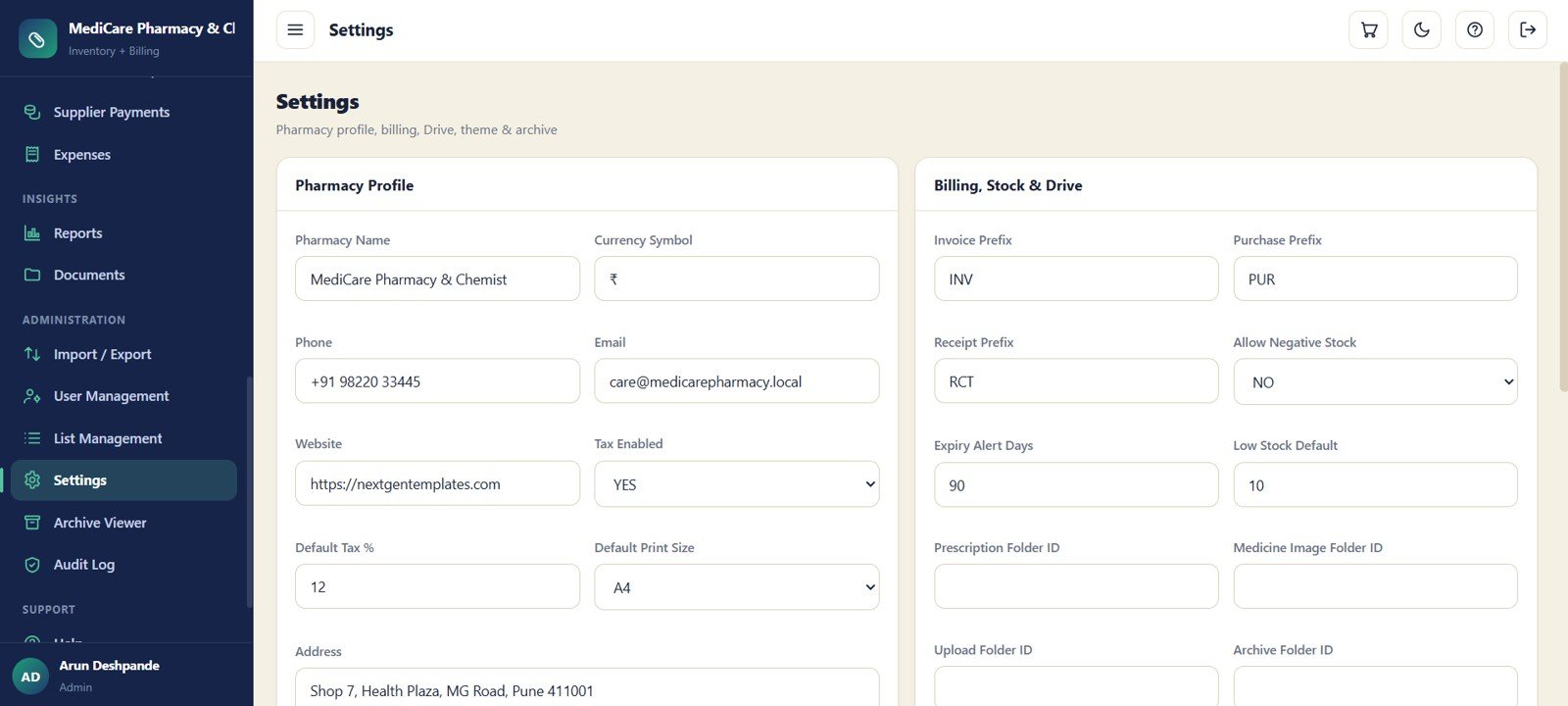Click the Reports bar chart icon

tap(32, 233)
